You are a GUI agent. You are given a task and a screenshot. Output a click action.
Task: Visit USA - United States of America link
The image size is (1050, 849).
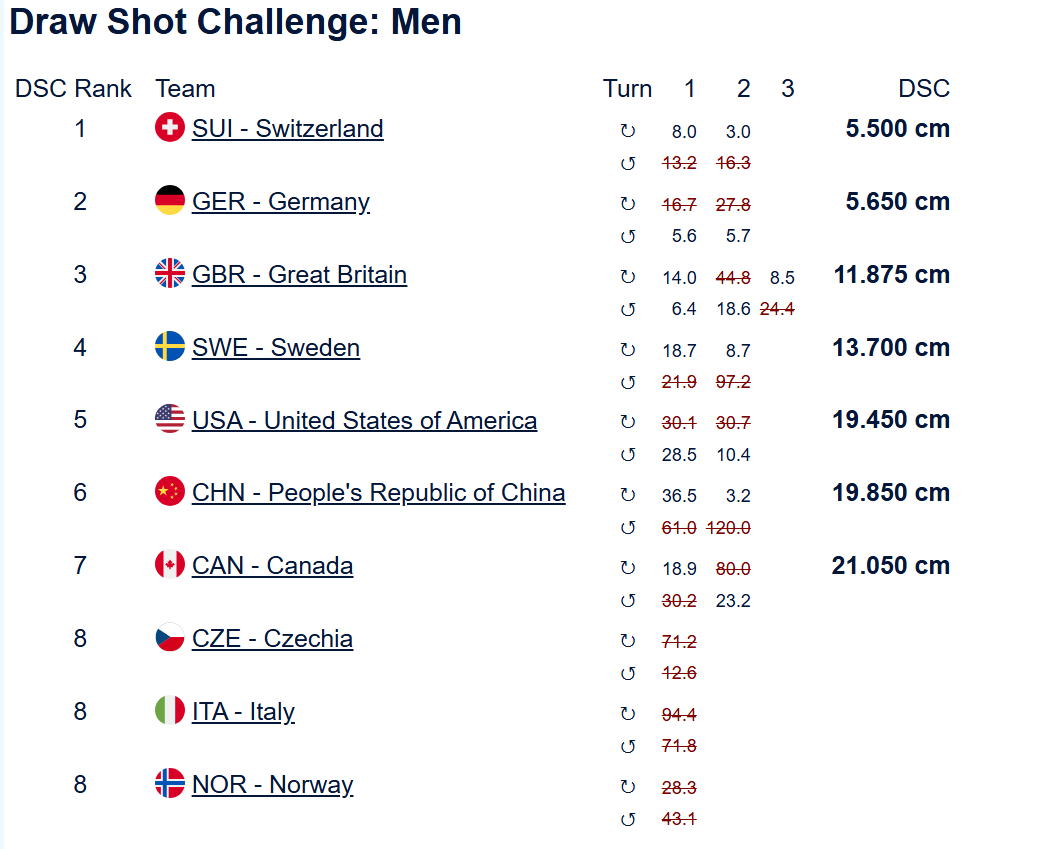364,421
